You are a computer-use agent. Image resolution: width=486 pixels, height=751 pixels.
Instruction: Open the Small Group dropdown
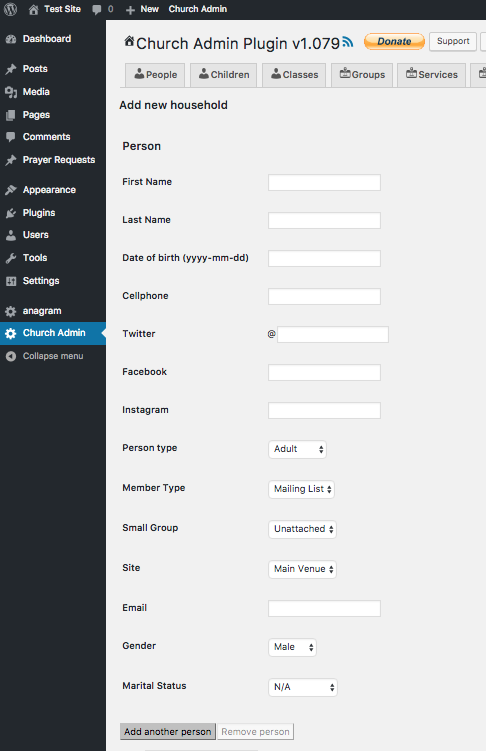[x=302, y=529]
